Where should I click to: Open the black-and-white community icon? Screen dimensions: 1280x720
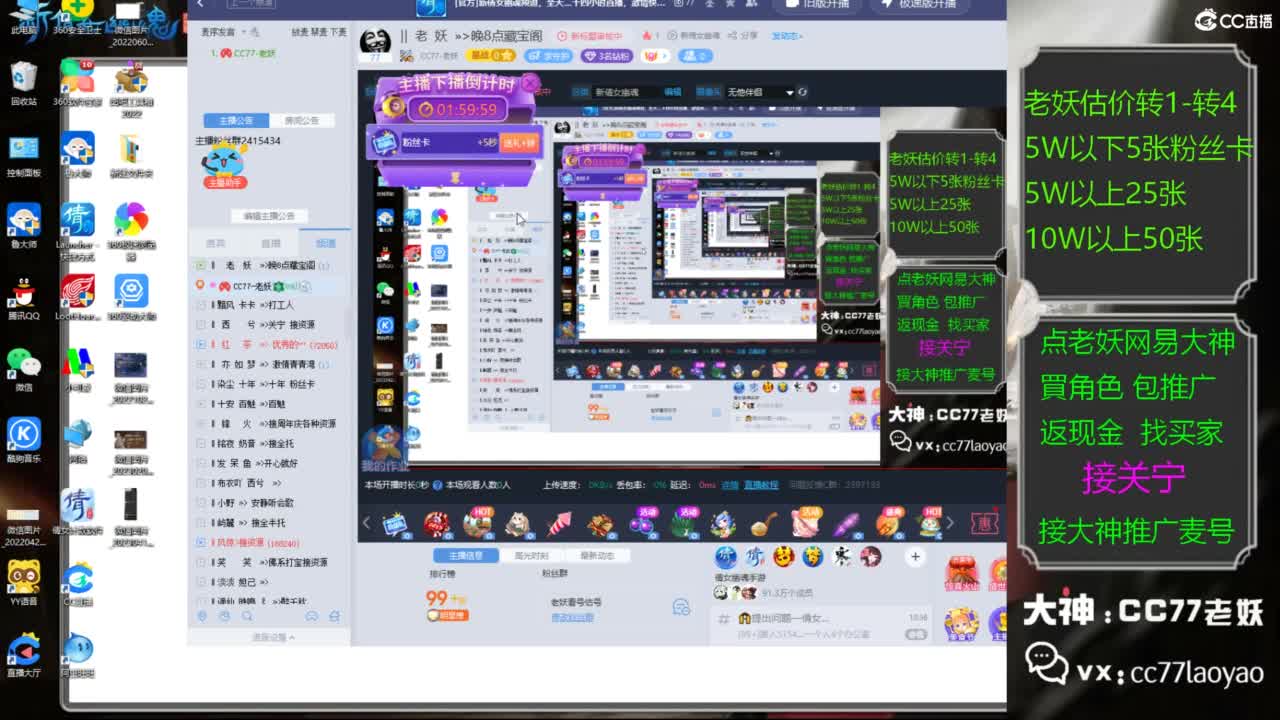click(x=842, y=556)
